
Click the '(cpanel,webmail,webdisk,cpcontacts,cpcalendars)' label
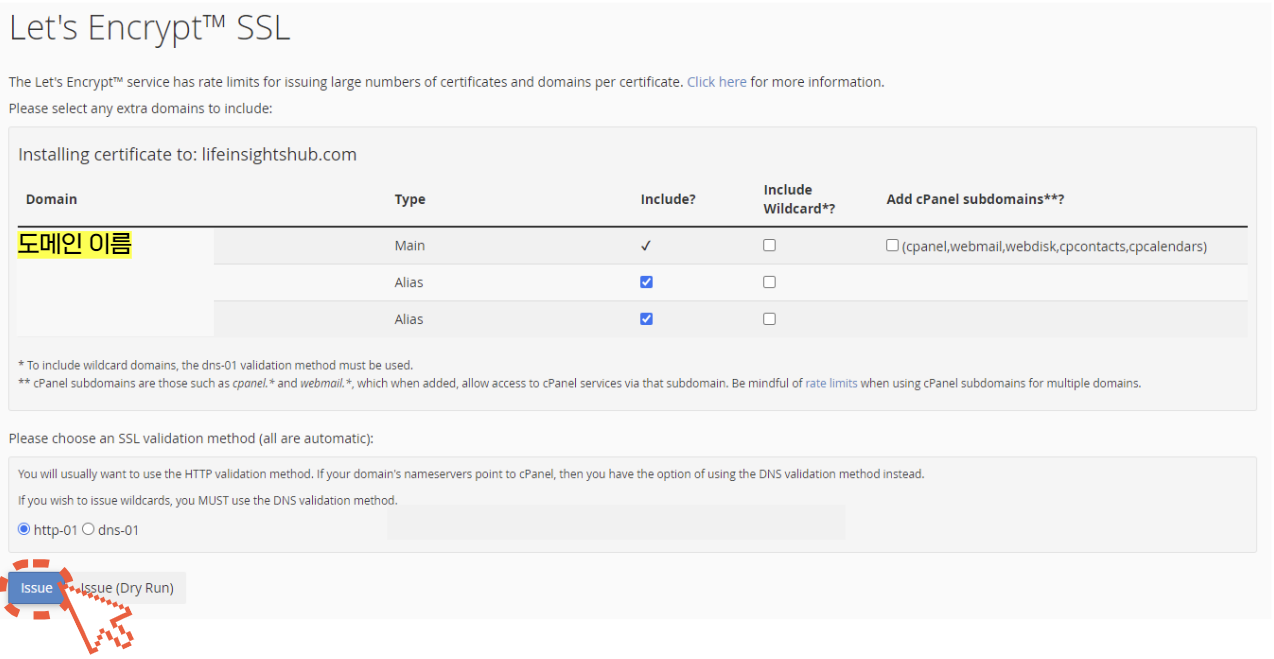[1054, 246]
